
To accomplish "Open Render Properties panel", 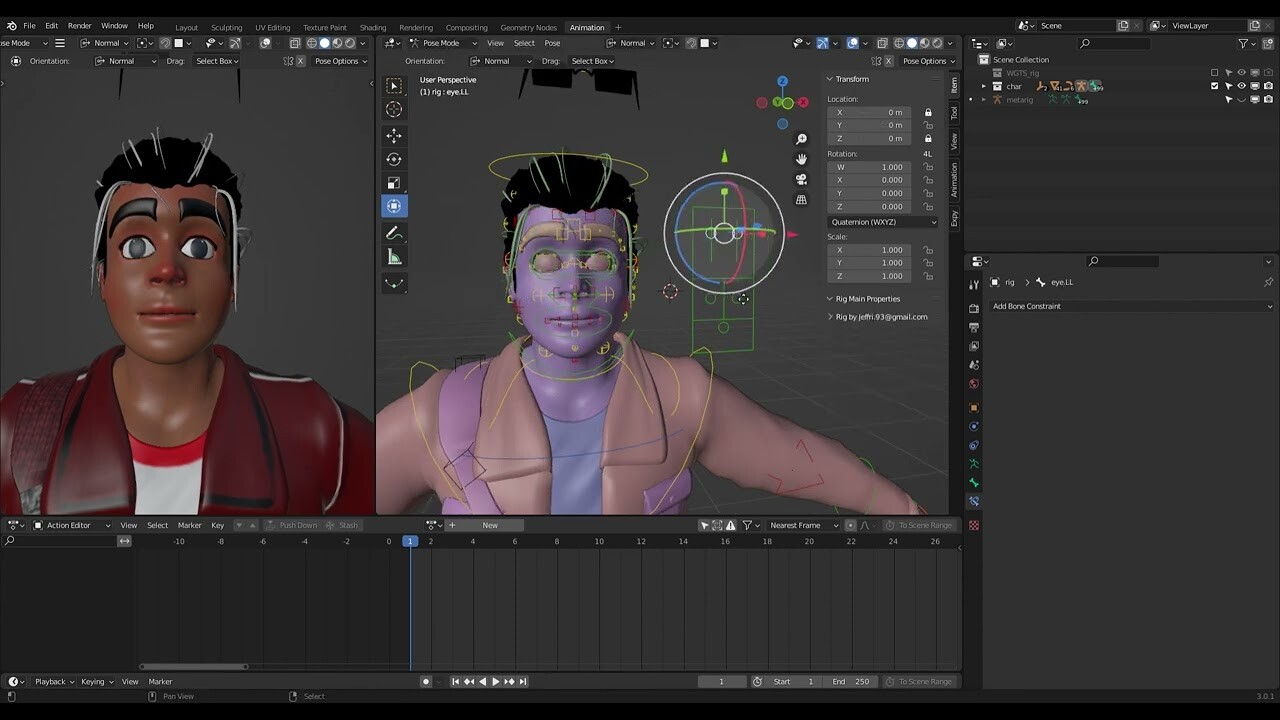I will point(974,308).
